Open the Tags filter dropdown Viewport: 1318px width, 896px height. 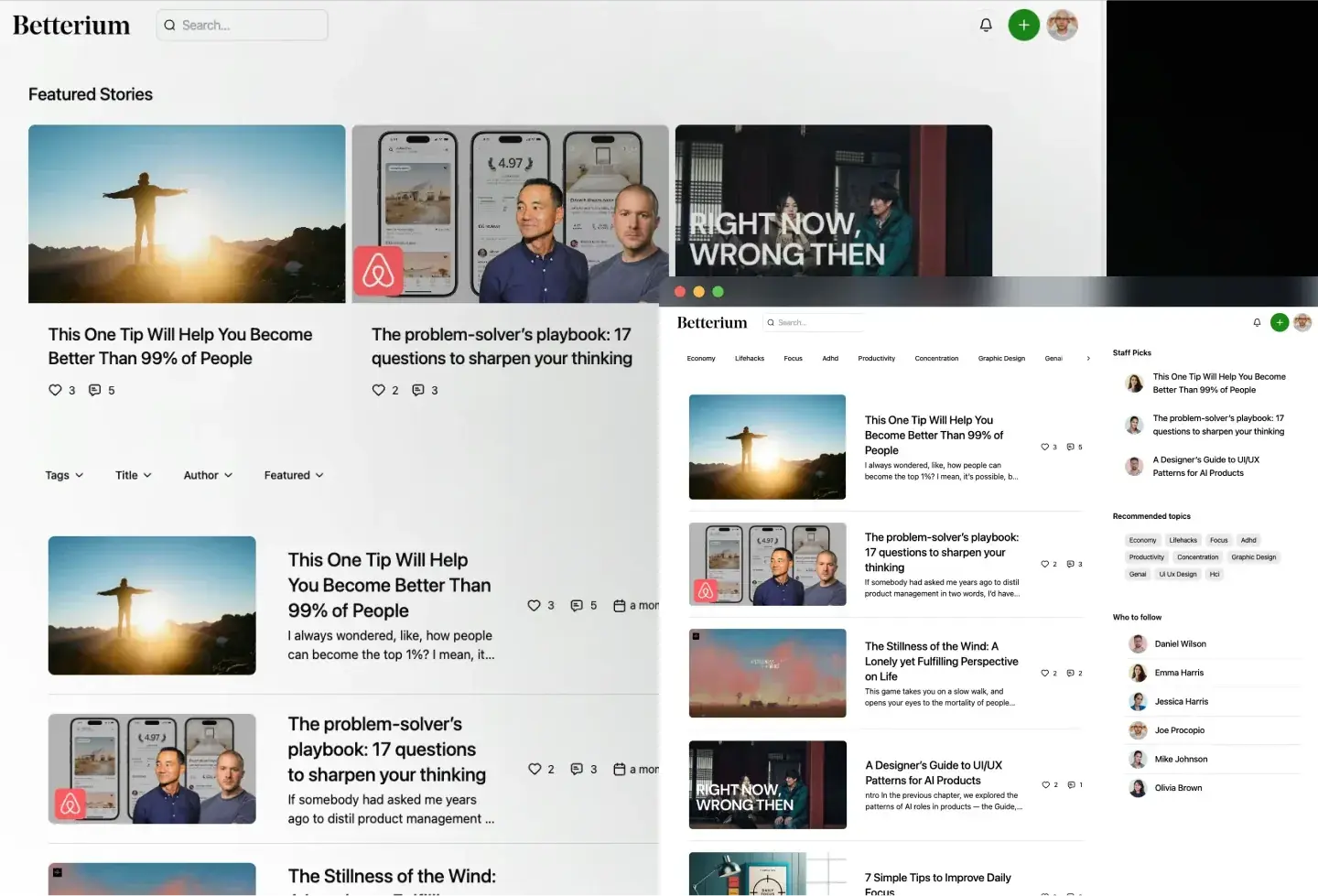click(64, 475)
